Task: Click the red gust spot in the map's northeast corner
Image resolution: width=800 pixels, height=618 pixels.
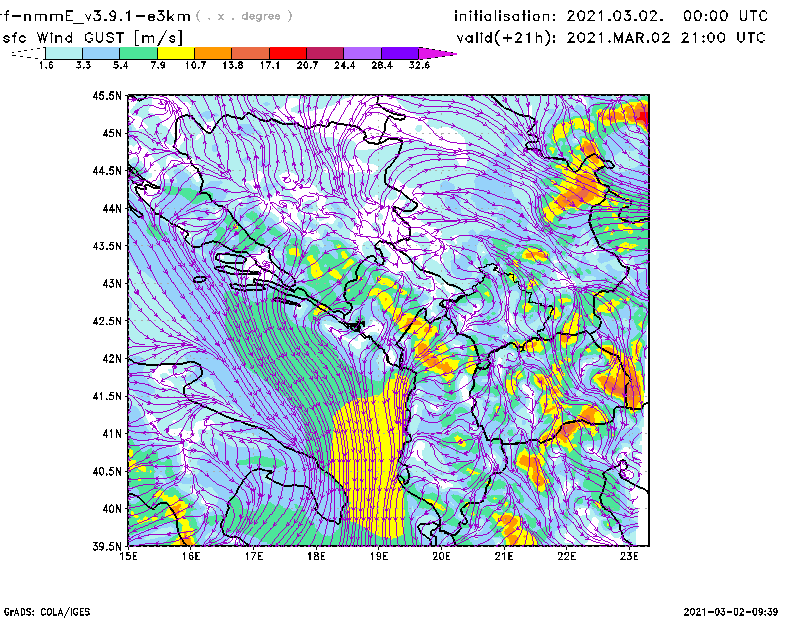Action: point(644,118)
